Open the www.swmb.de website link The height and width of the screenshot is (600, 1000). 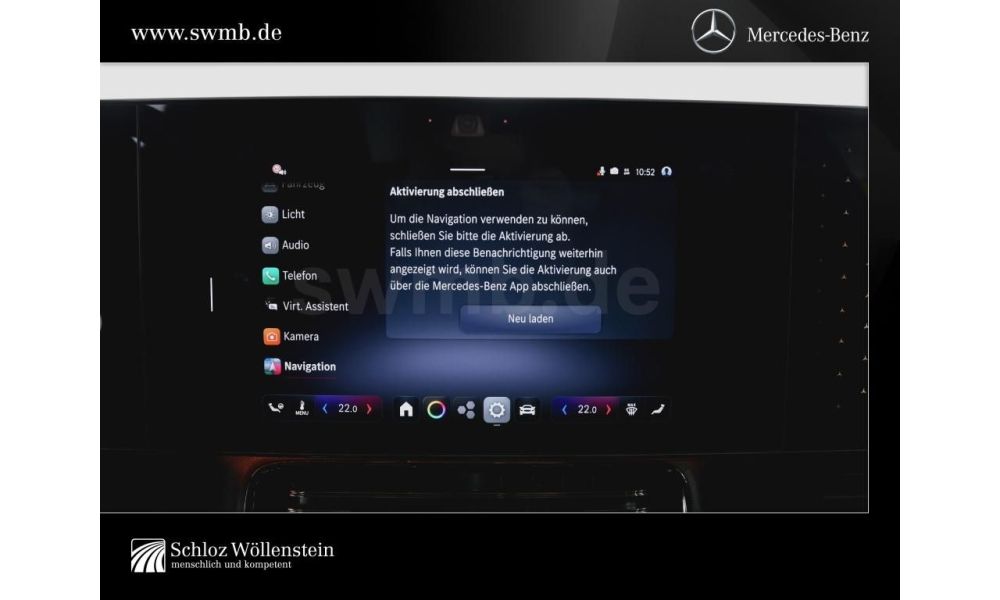pos(206,33)
